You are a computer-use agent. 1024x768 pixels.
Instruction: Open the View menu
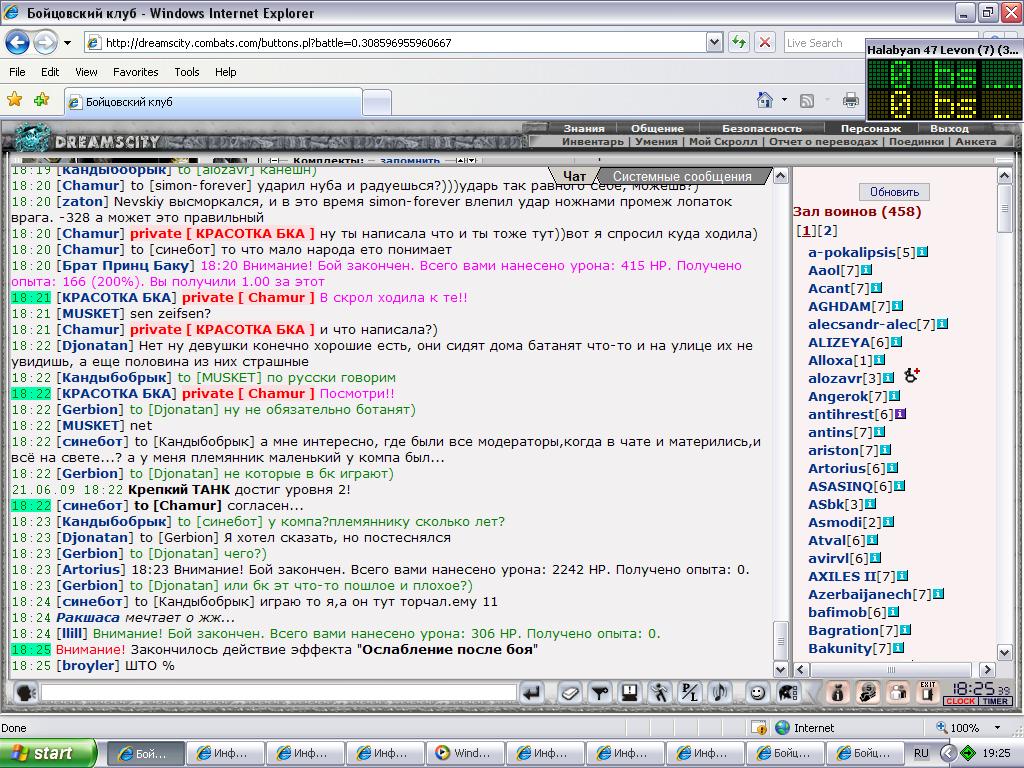coord(86,72)
